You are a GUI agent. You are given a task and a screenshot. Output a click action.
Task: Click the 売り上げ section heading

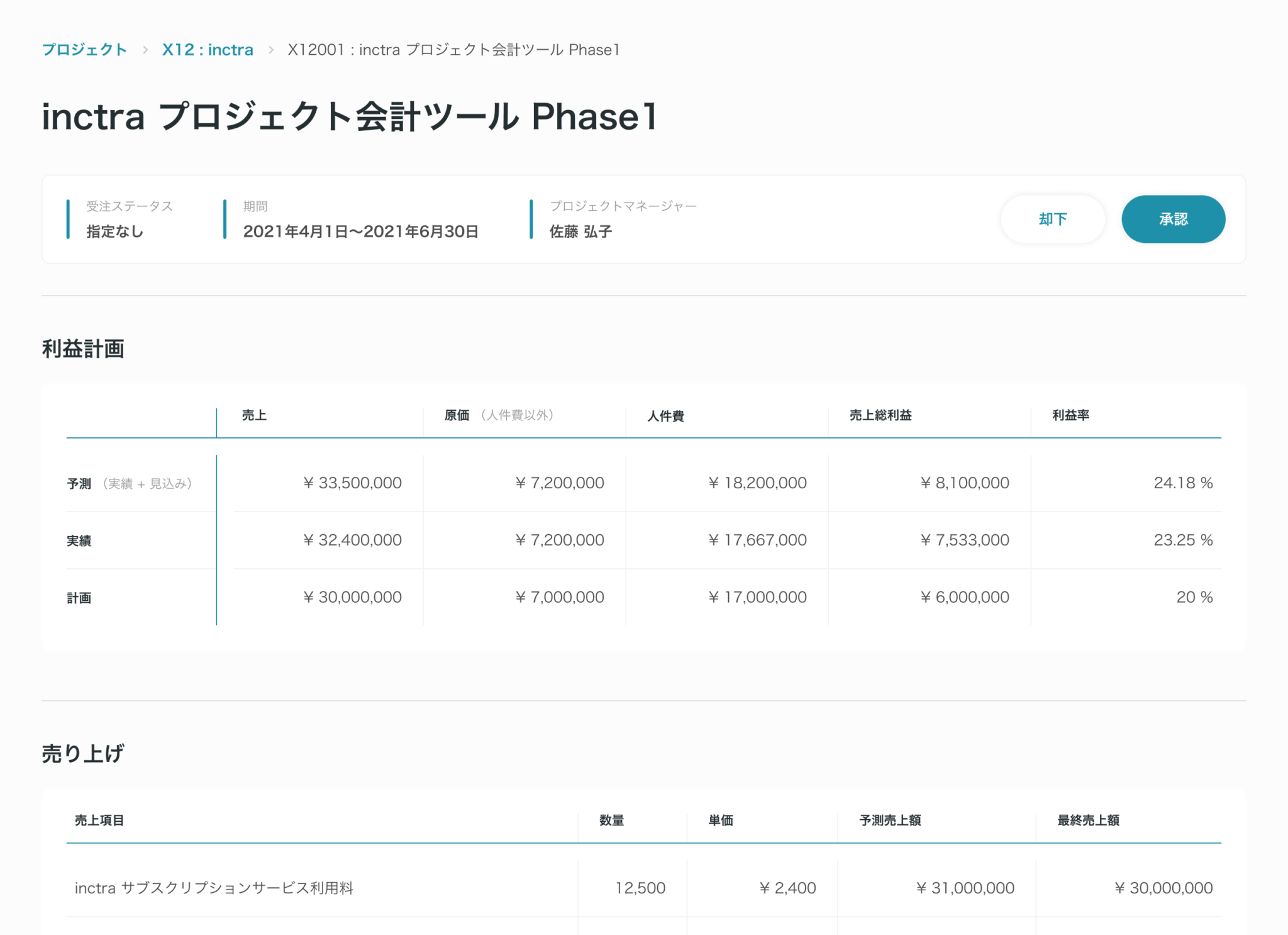83,754
